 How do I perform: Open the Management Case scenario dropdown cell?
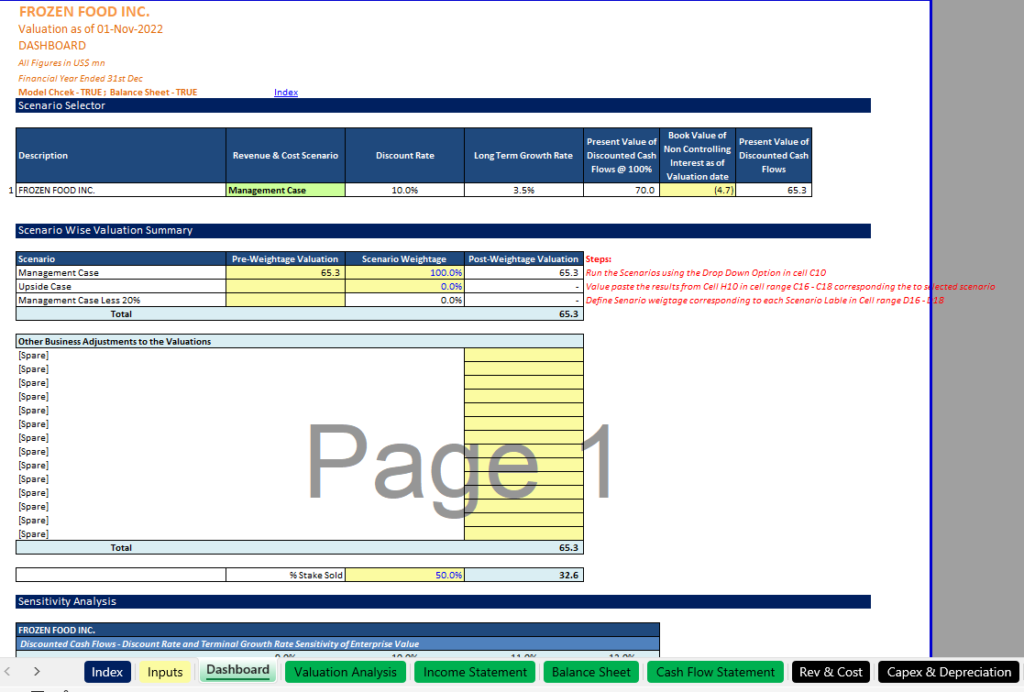click(285, 190)
